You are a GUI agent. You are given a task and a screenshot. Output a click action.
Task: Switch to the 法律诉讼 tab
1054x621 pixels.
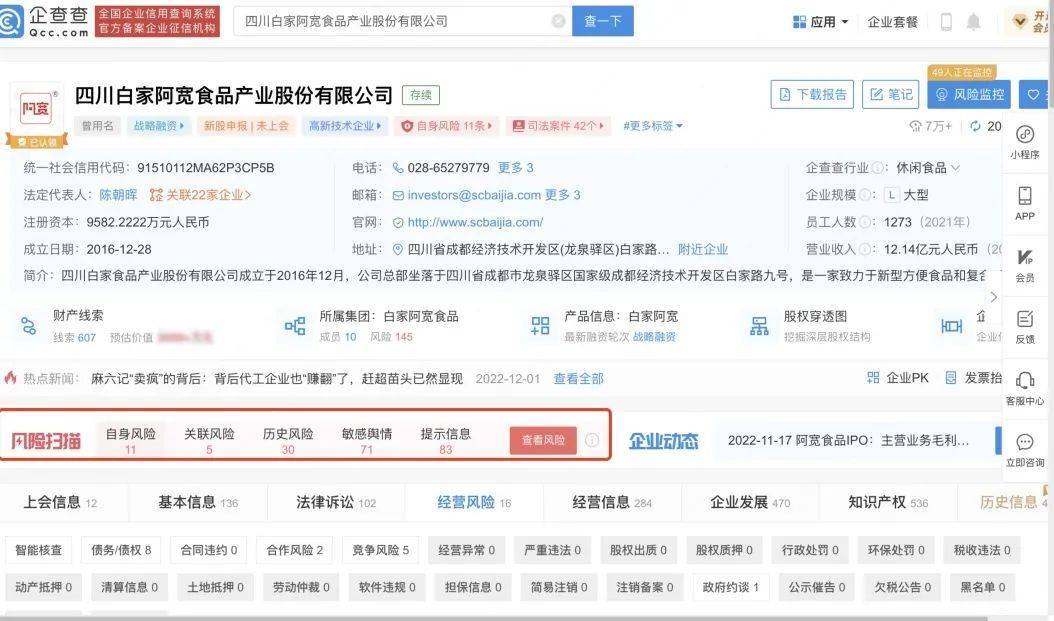point(336,502)
